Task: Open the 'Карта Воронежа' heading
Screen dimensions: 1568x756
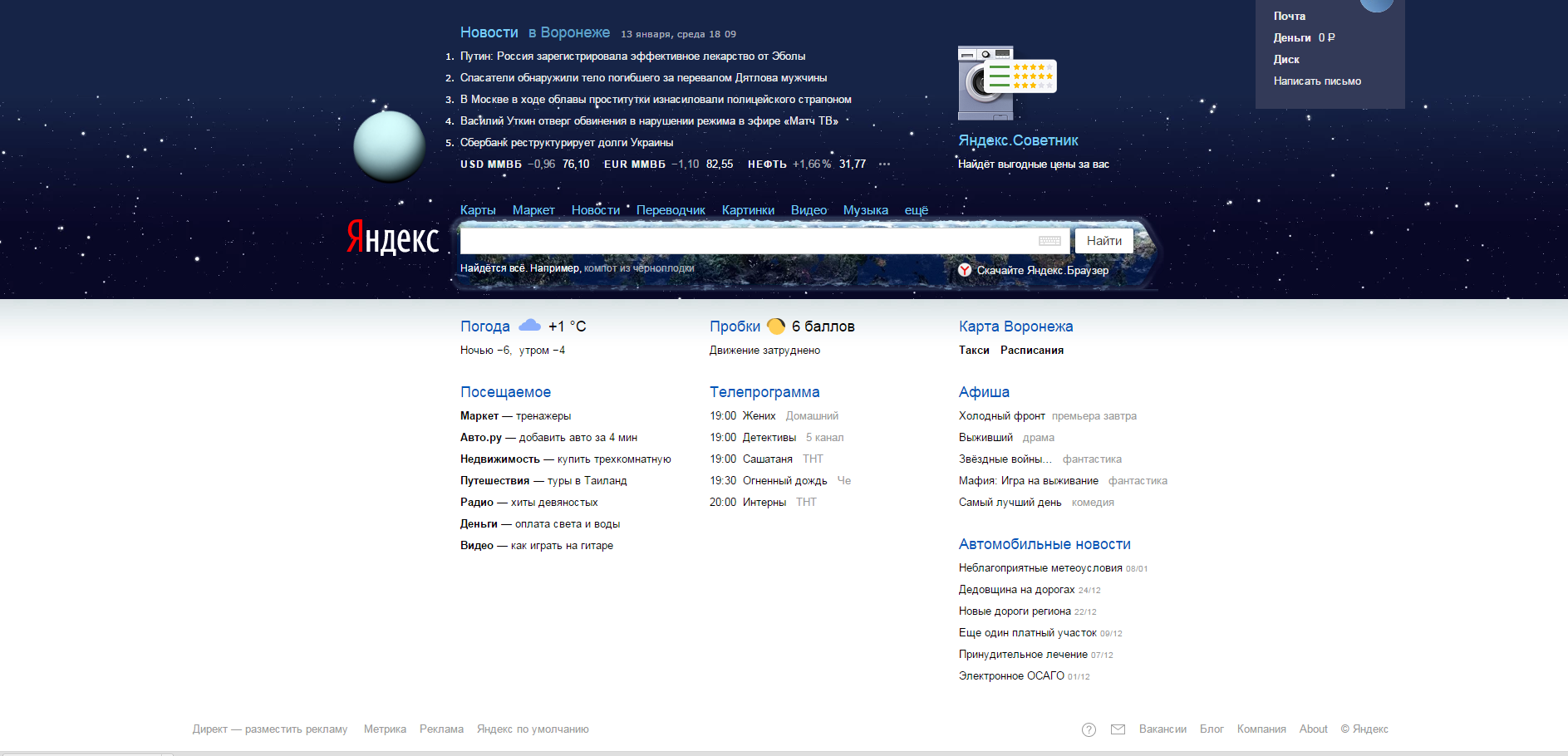Action: 1015,326
